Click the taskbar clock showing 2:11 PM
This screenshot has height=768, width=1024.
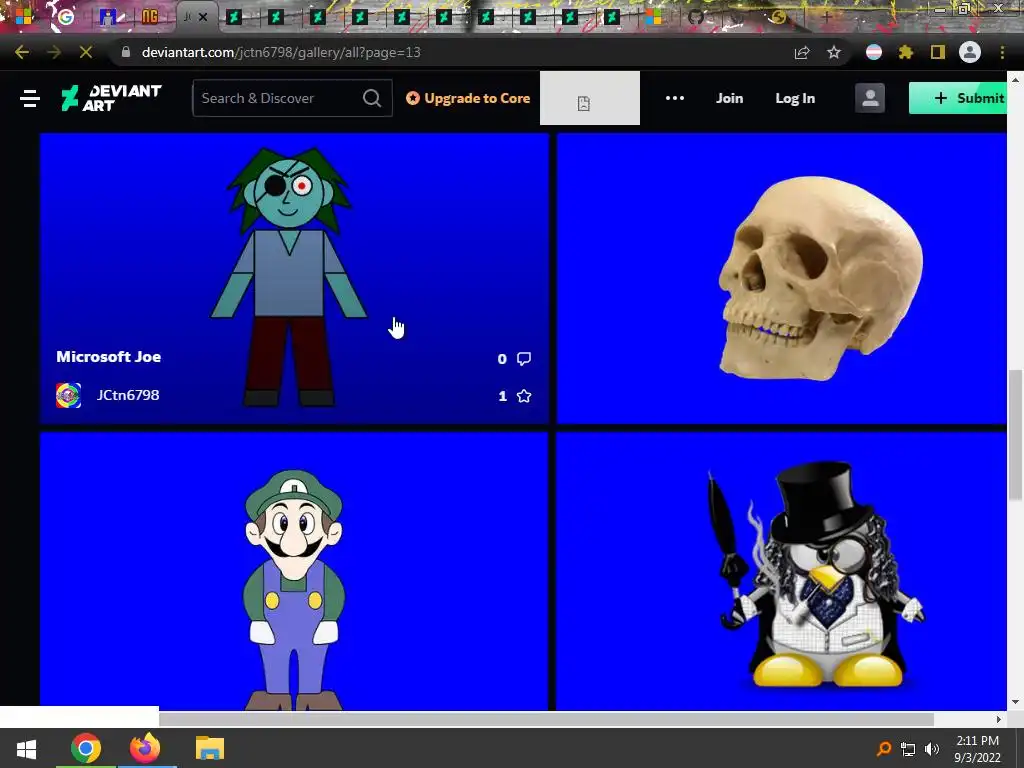click(x=978, y=749)
